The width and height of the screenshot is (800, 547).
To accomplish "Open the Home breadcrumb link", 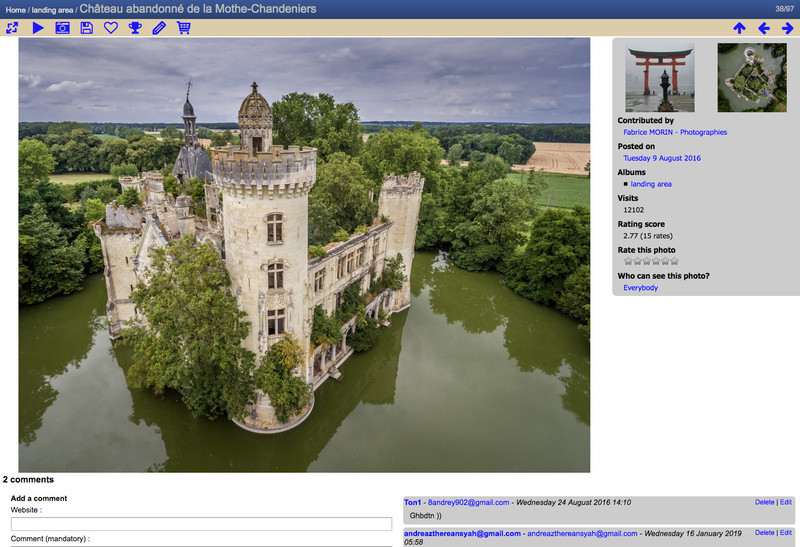I will click(x=14, y=9).
